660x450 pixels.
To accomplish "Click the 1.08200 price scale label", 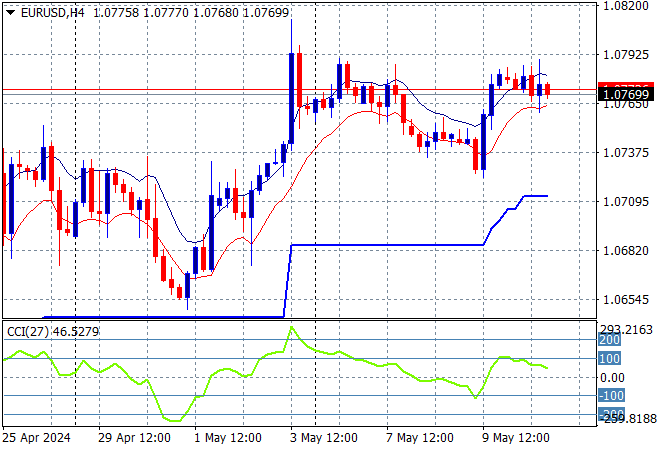I will point(626,6).
